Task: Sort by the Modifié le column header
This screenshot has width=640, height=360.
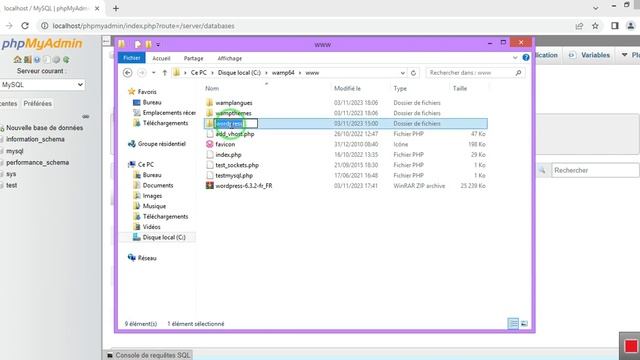Action: pos(347,89)
